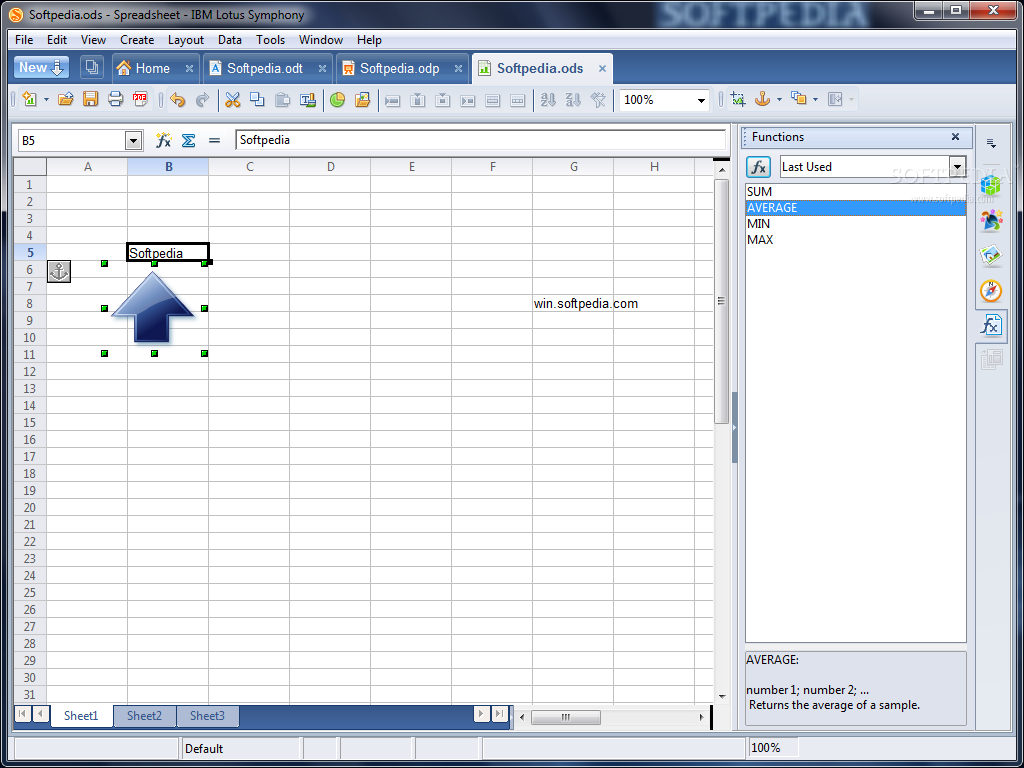
Task: Select the Functions fx sidebar tab icon
Action: 991,325
